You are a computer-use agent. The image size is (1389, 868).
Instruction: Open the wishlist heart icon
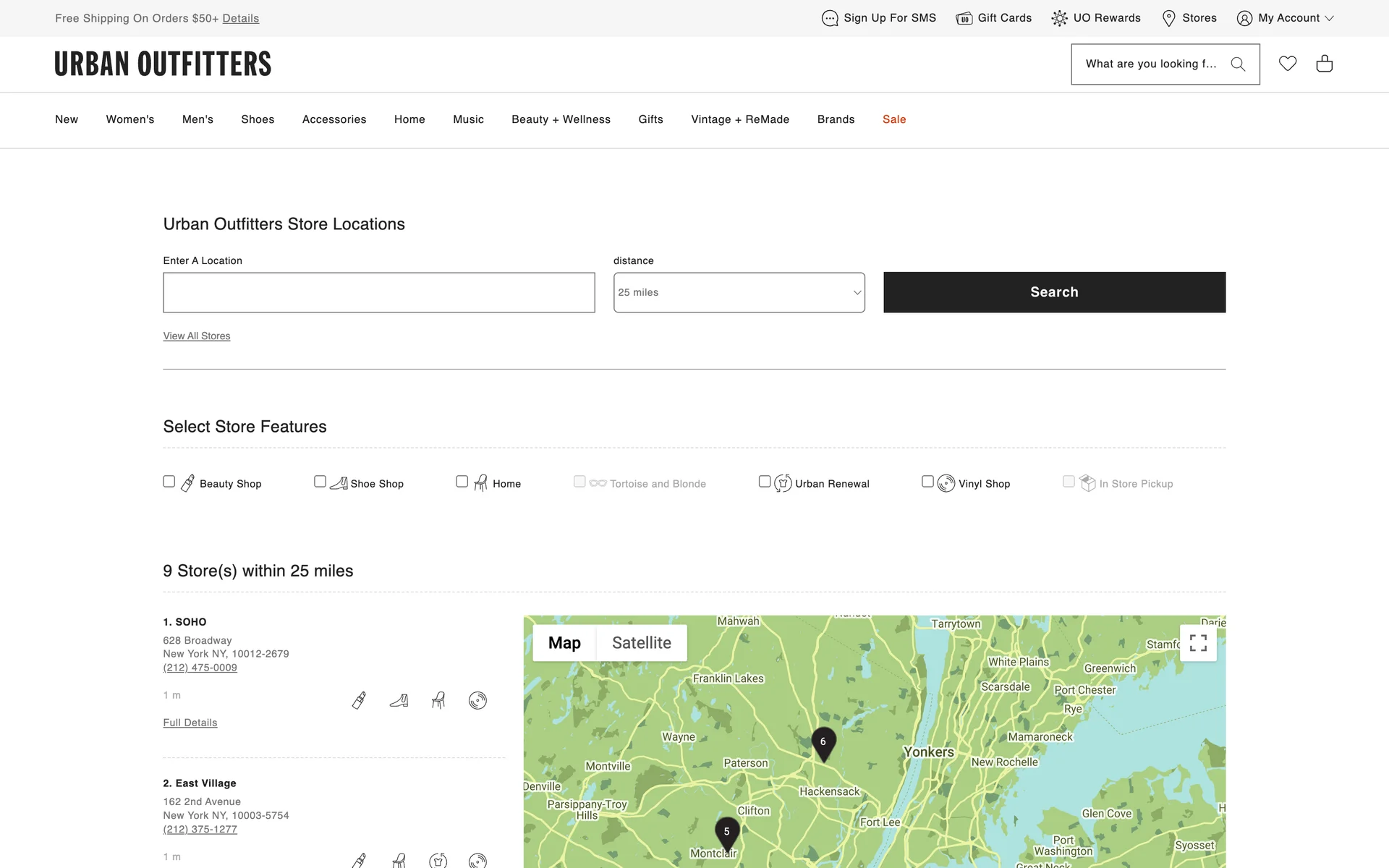click(1287, 64)
